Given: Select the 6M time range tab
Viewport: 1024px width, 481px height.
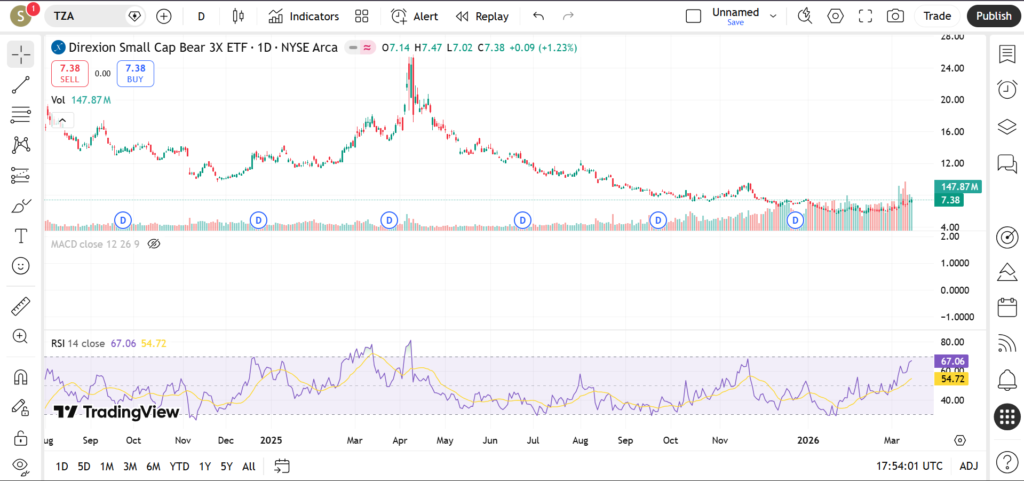Looking at the screenshot, I should tap(153, 466).
